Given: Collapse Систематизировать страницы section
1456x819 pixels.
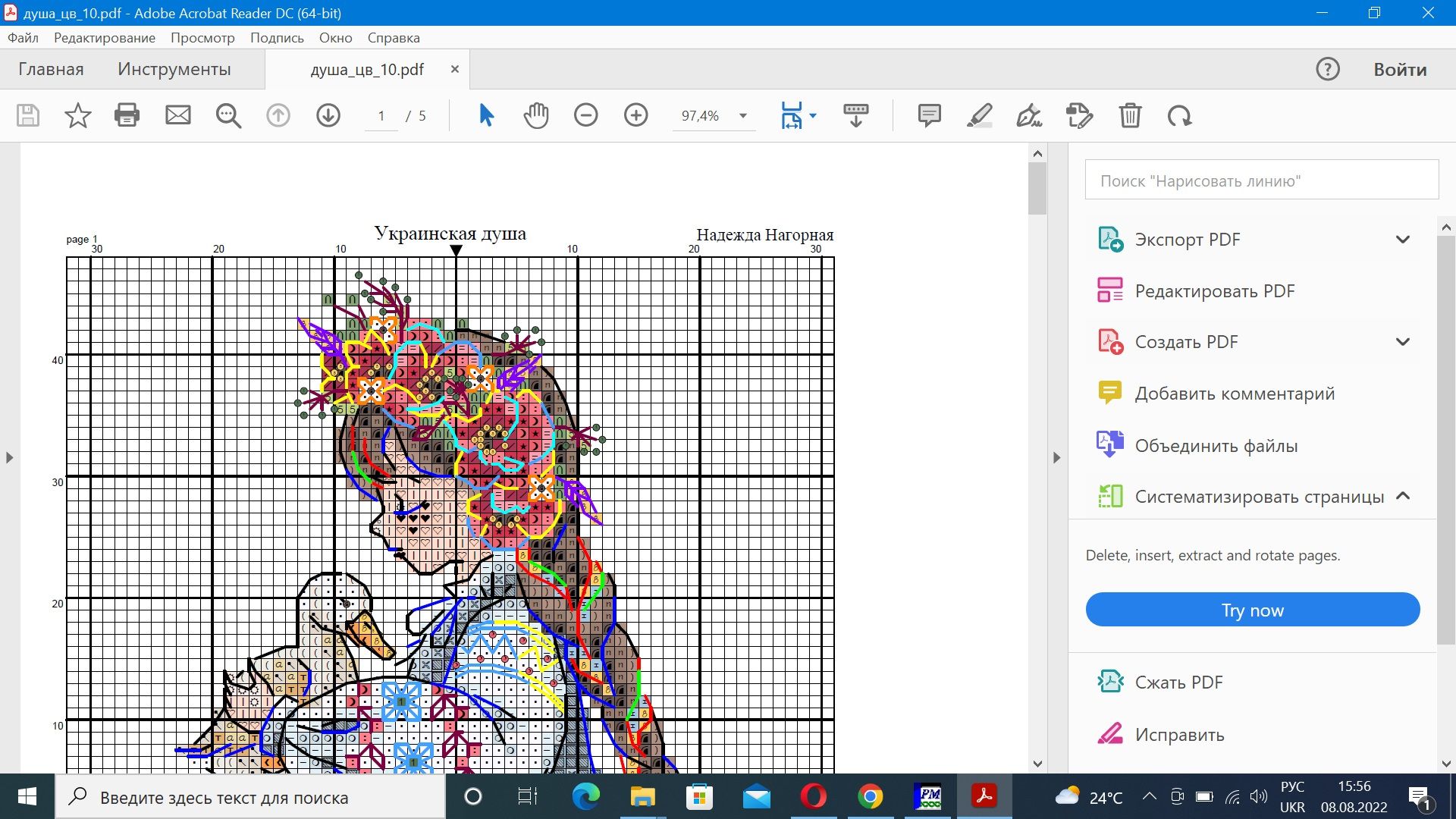Looking at the screenshot, I should pyautogui.click(x=1402, y=496).
